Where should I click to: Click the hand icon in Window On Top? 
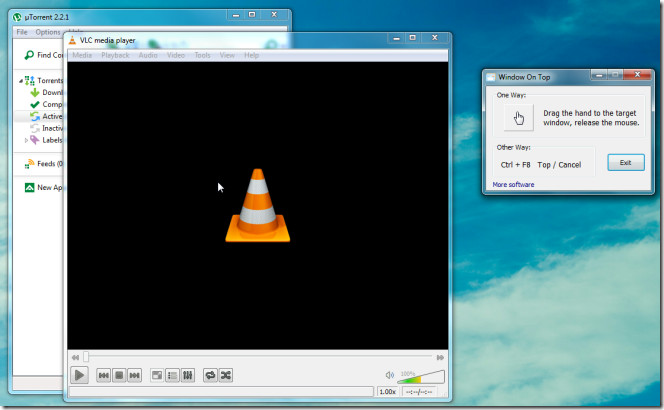point(519,118)
